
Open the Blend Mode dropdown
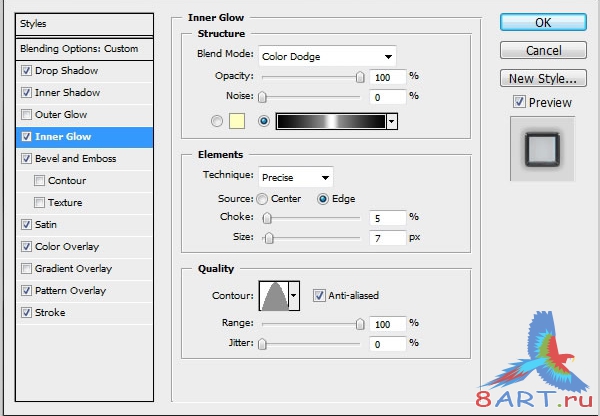click(x=327, y=55)
